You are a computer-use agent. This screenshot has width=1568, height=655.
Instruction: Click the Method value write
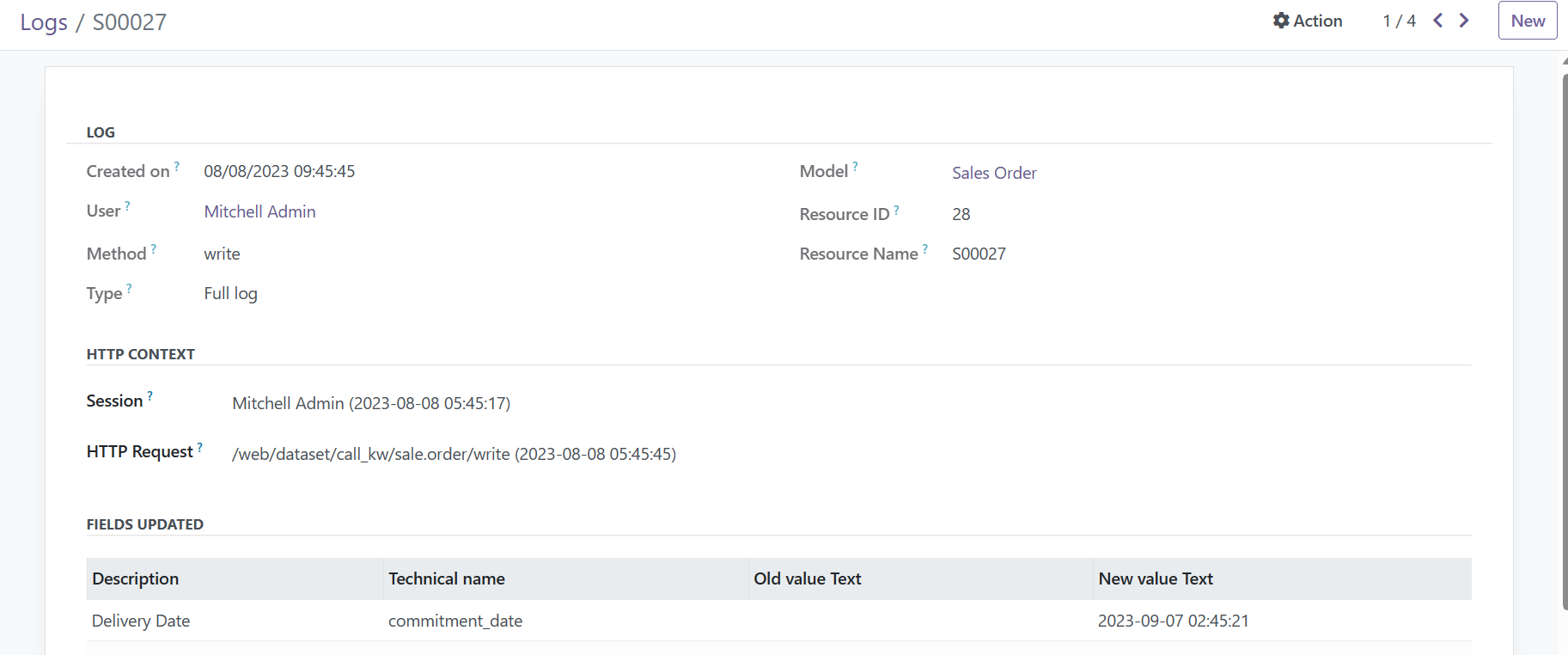pyautogui.click(x=222, y=254)
